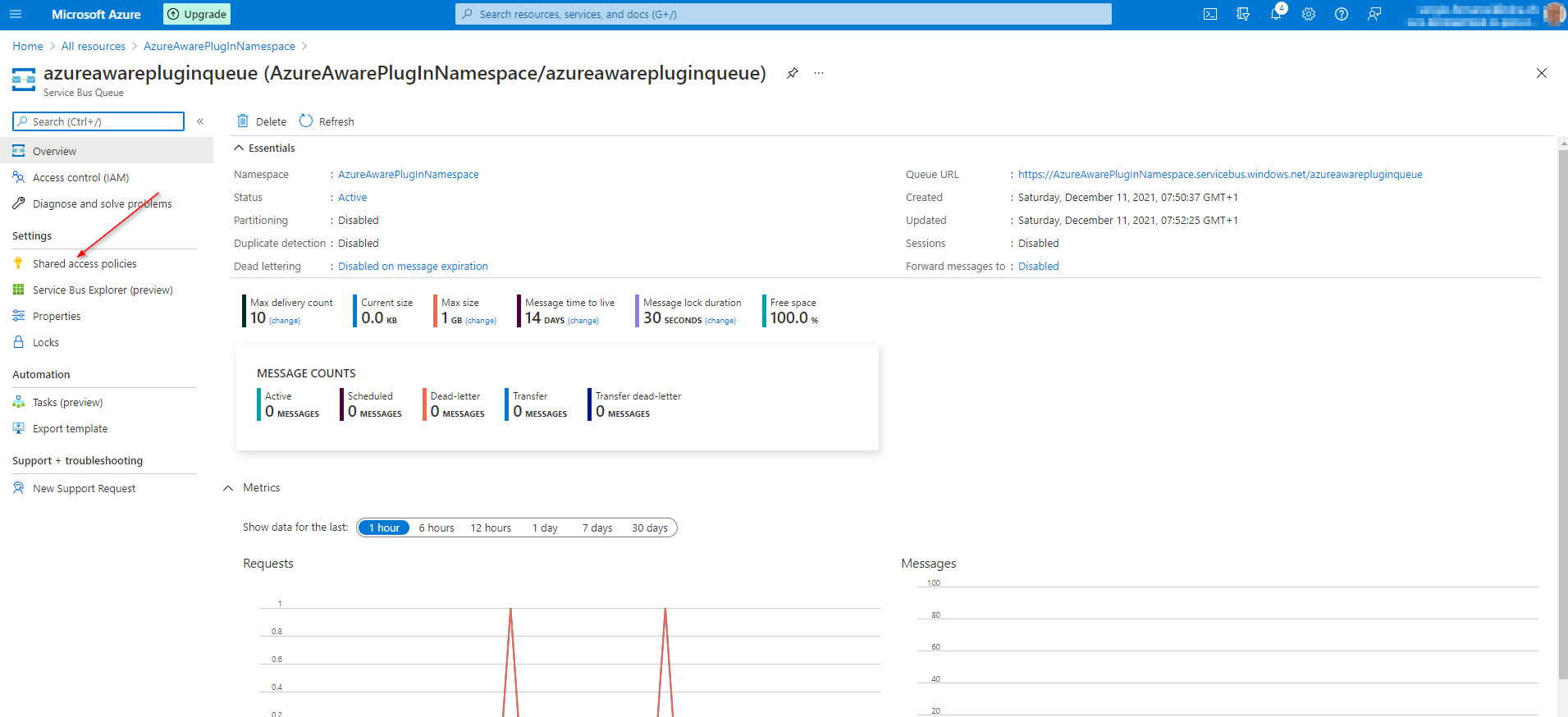
Task: Open more options ellipsis beside title
Action: pyautogui.click(x=819, y=73)
